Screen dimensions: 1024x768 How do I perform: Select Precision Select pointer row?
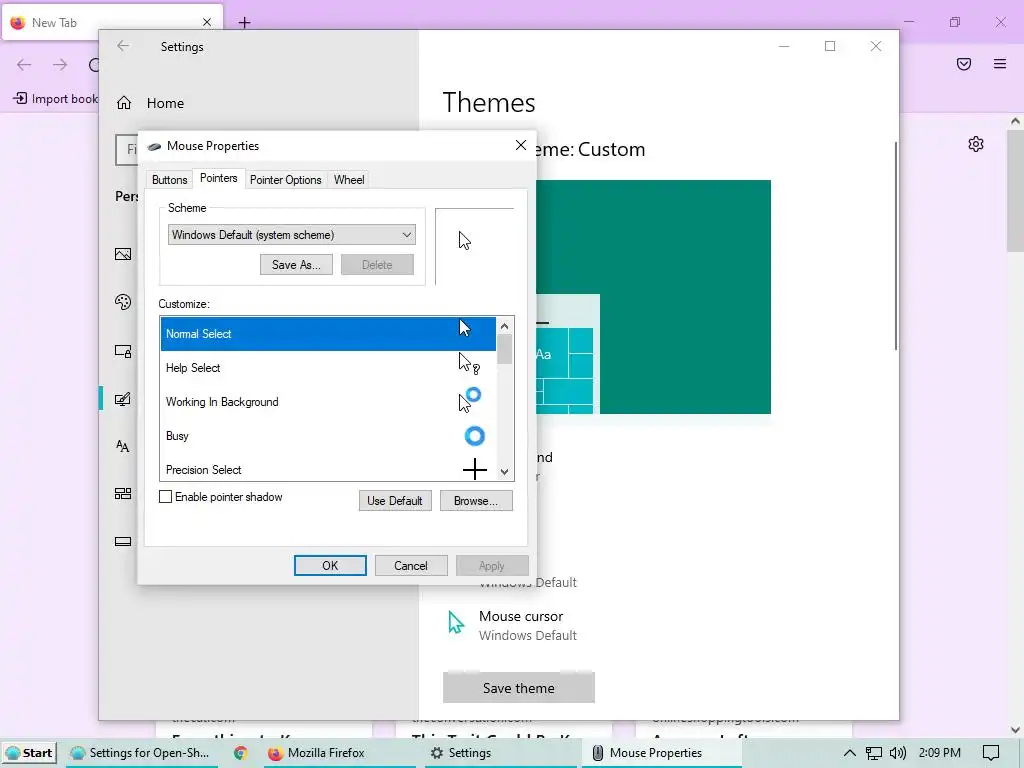[x=328, y=468]
